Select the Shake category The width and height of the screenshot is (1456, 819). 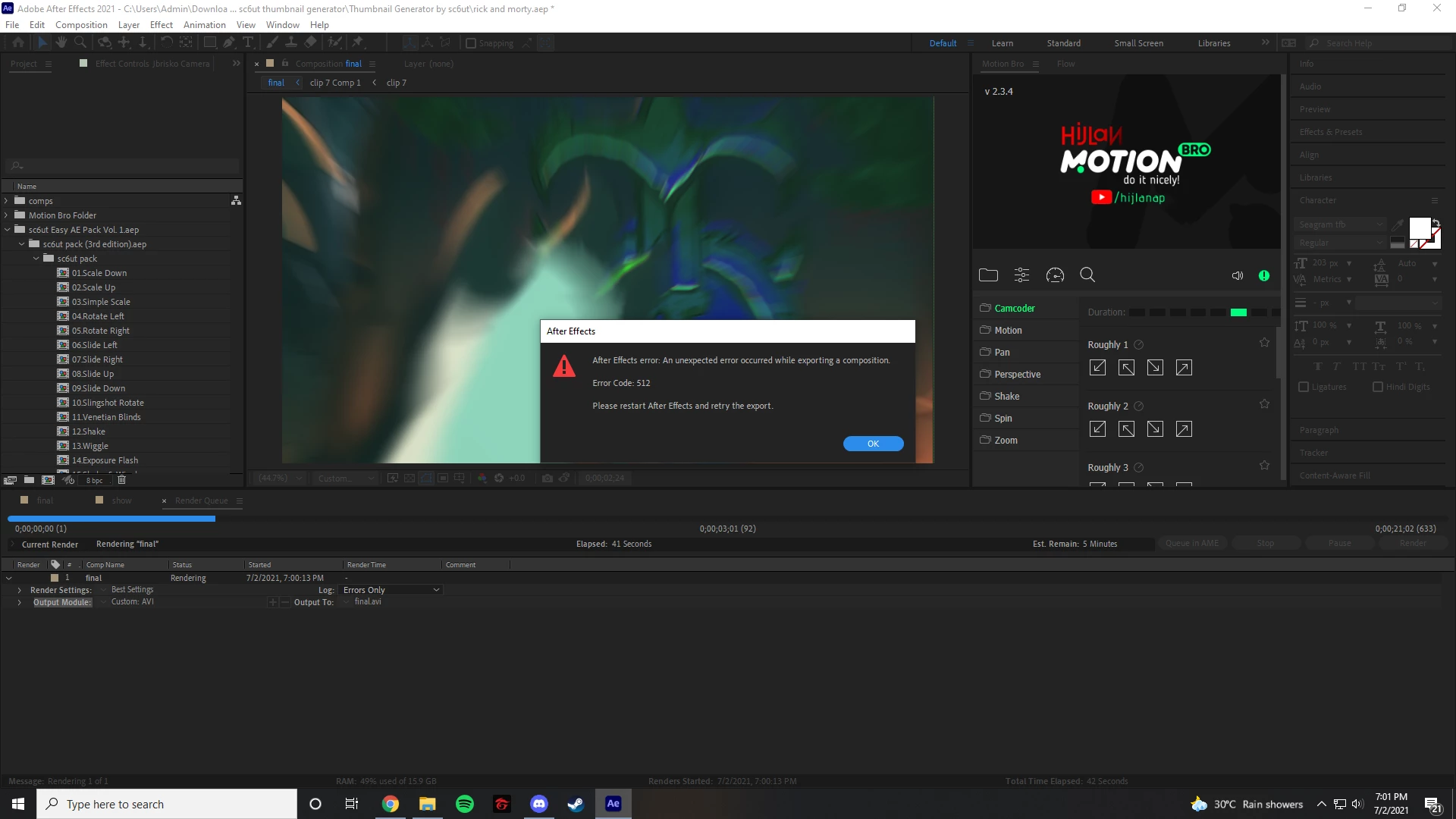[1006, 396]
